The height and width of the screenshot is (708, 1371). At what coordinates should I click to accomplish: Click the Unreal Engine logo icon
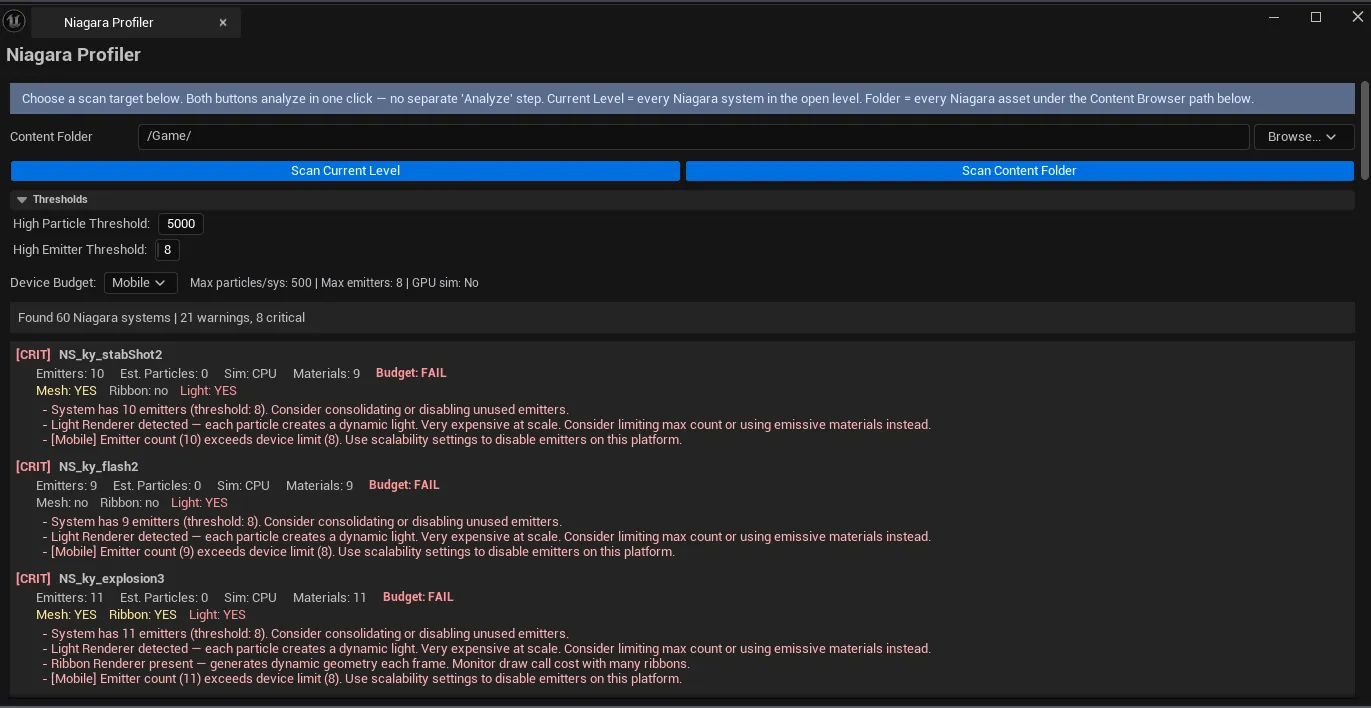pyautogui.click(x=14, y=21)
